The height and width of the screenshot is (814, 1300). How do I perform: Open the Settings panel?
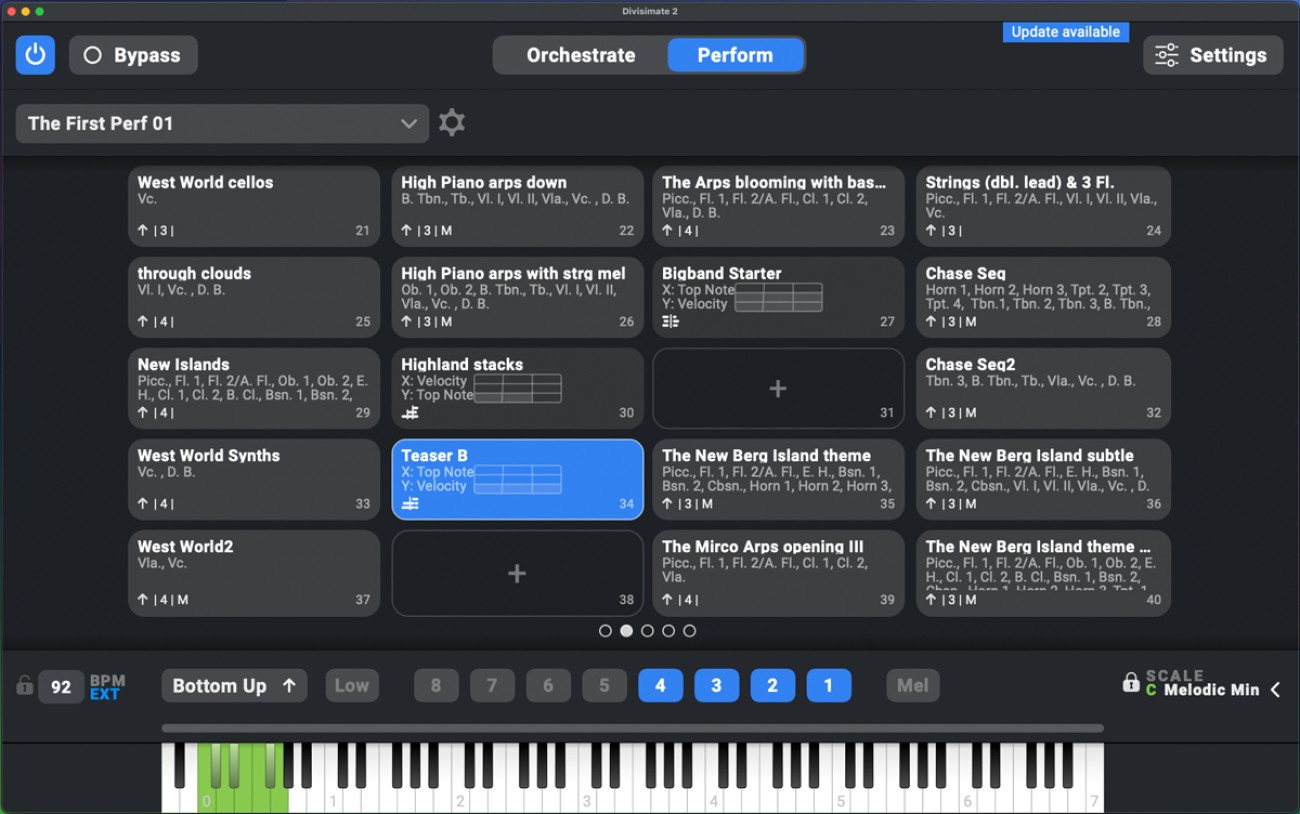pyautogui.click(x=1213, y=55)
